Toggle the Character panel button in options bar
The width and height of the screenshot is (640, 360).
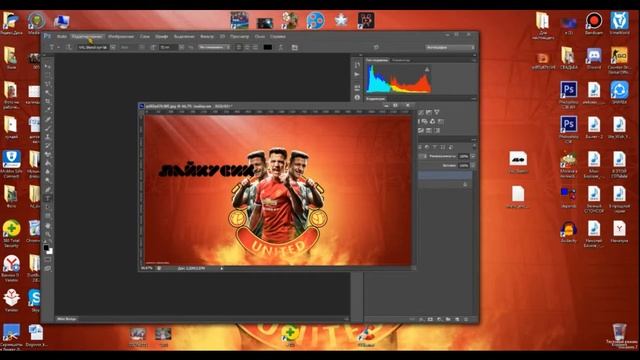(294, 47)
